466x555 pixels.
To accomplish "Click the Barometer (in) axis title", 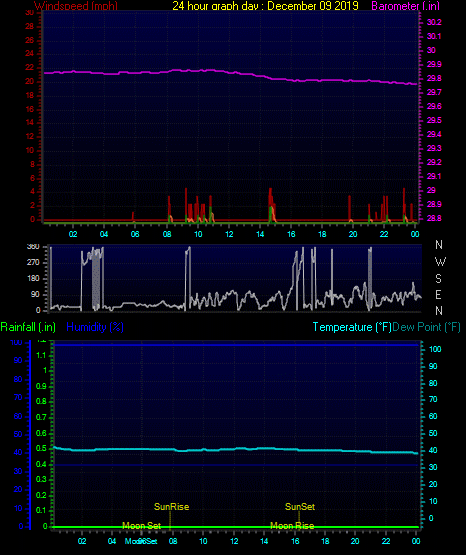I will click(x=405, y=6).
